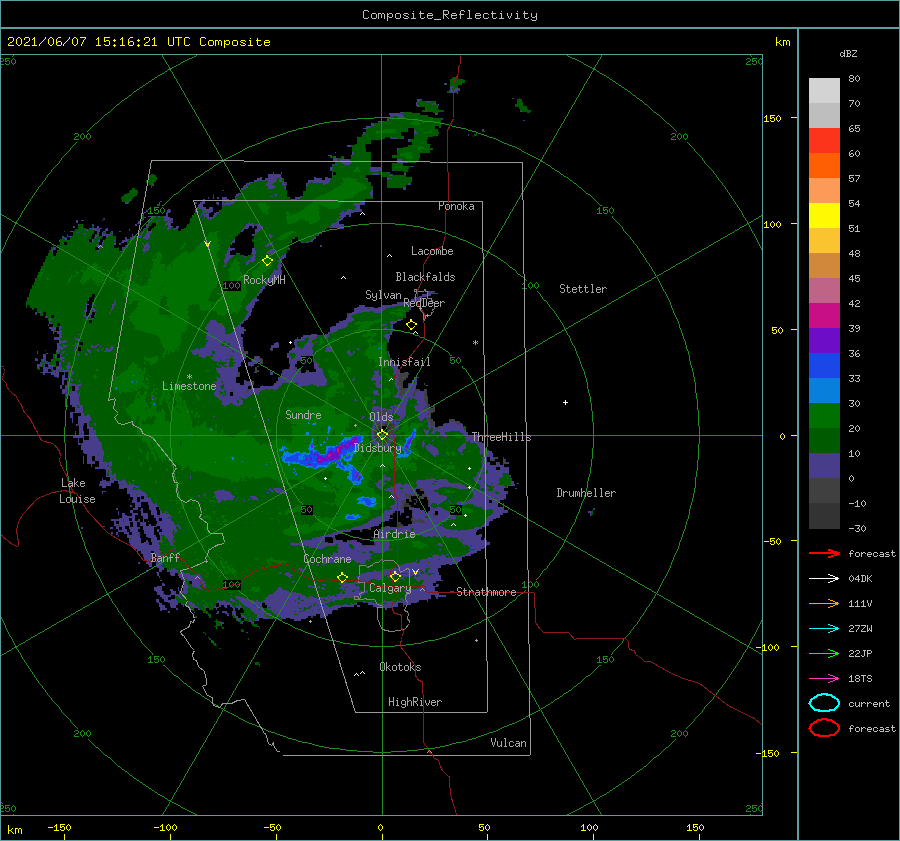Pick the yellow 51–54 dBZ swatch
Image resolution: width=900 pixels, height=841 pixels.
(x=824, y=216)
